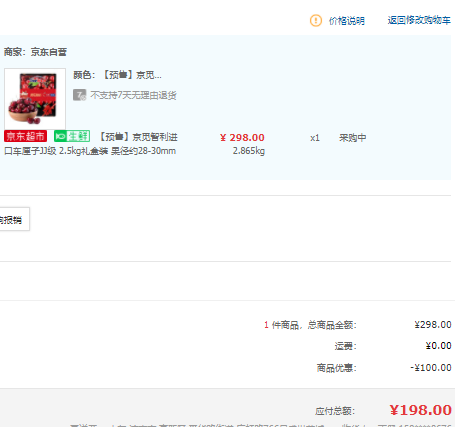This screenshot has height=427, width=455.
Task: Click the x1 quantity indicator
Action: (x=315, y=138)
